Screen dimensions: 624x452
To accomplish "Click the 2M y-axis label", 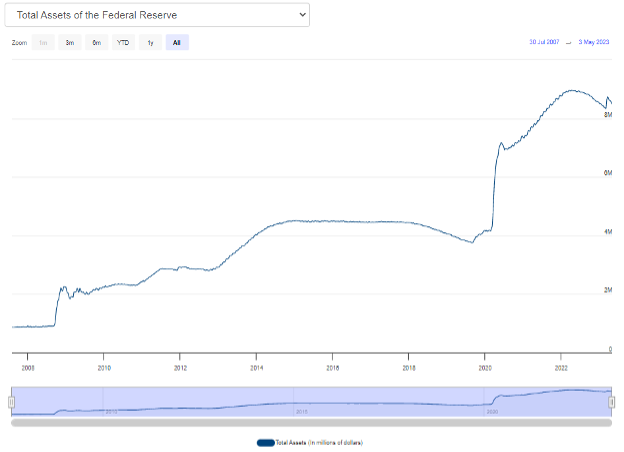I will [608, 290].
